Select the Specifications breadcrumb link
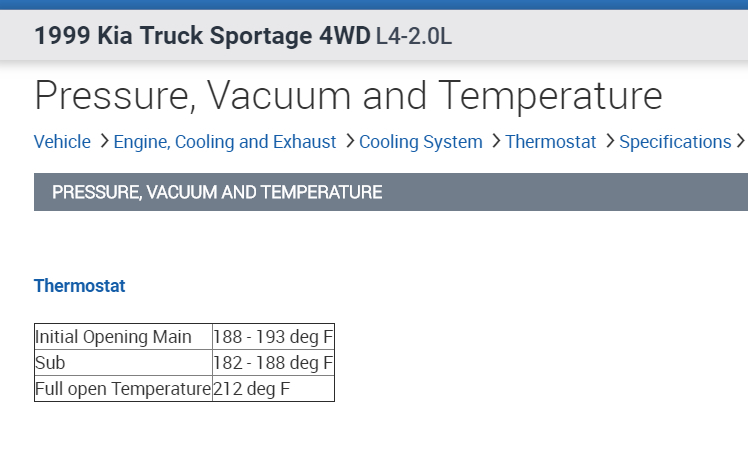748x463 pixels. point(675,142)
